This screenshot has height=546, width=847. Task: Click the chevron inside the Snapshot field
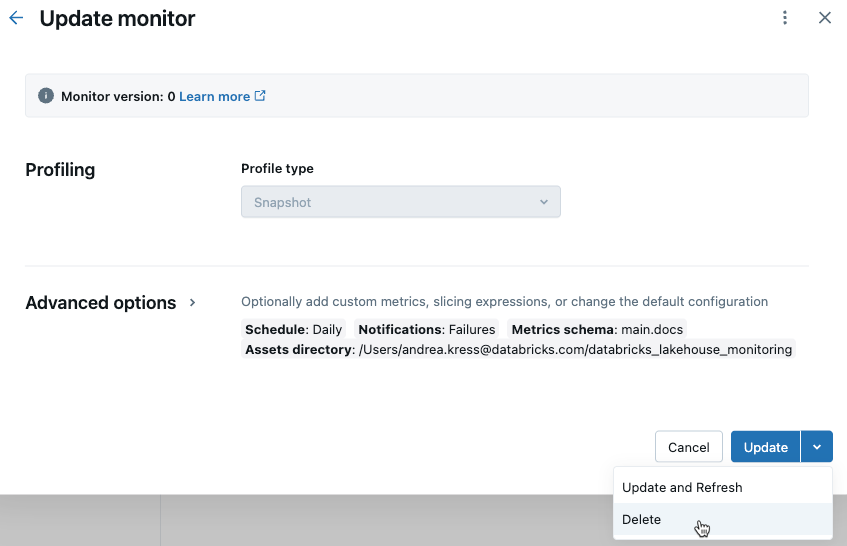pos(544,202)
